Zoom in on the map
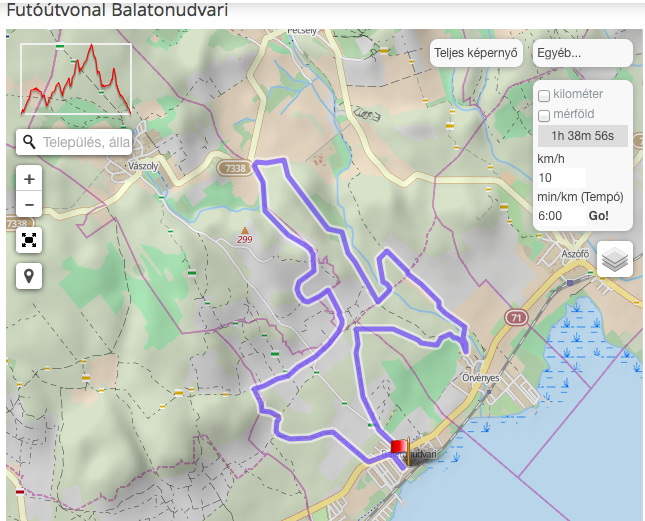 point(29,178)
